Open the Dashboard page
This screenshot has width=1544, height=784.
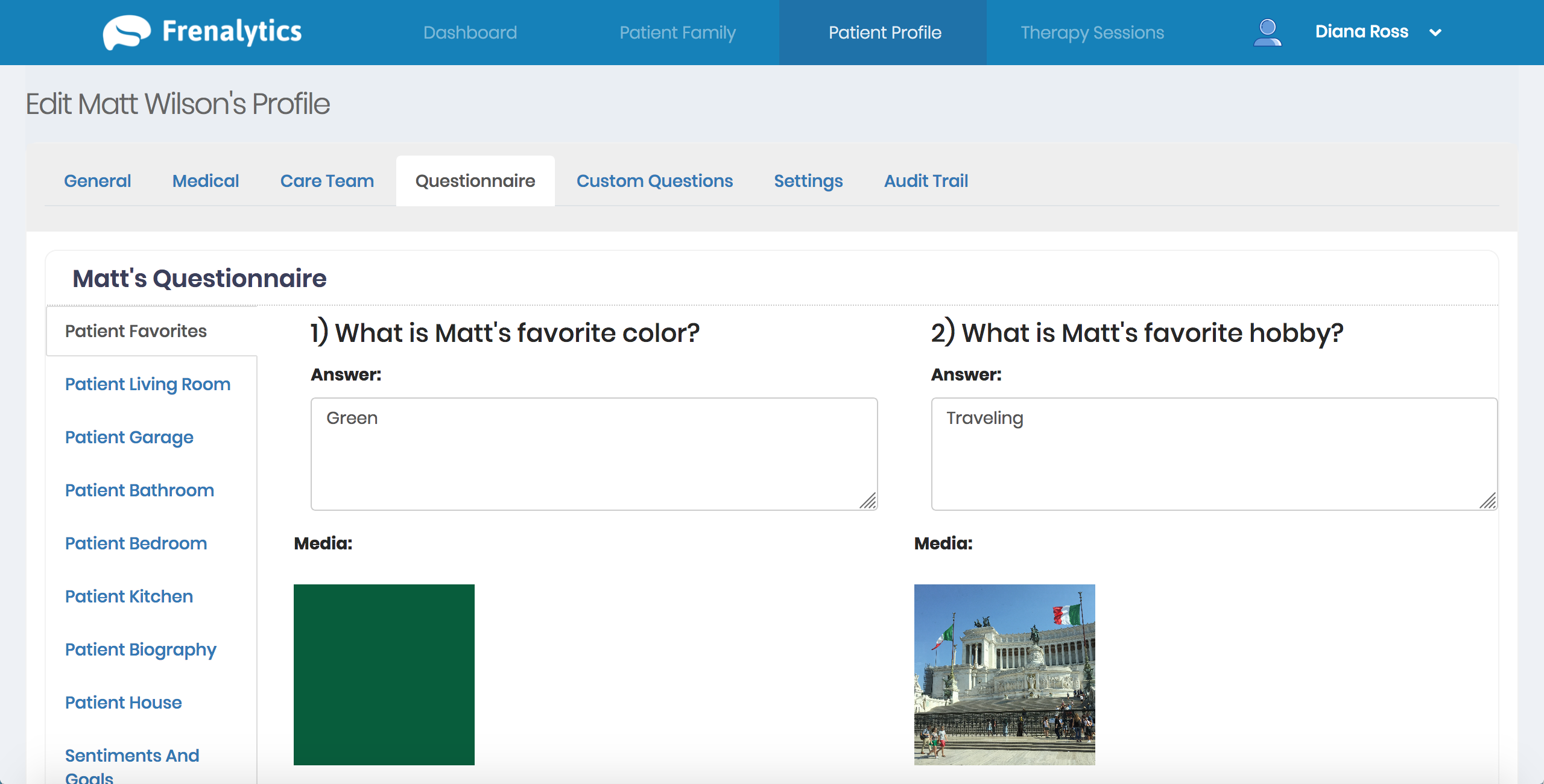pos(470,33)
